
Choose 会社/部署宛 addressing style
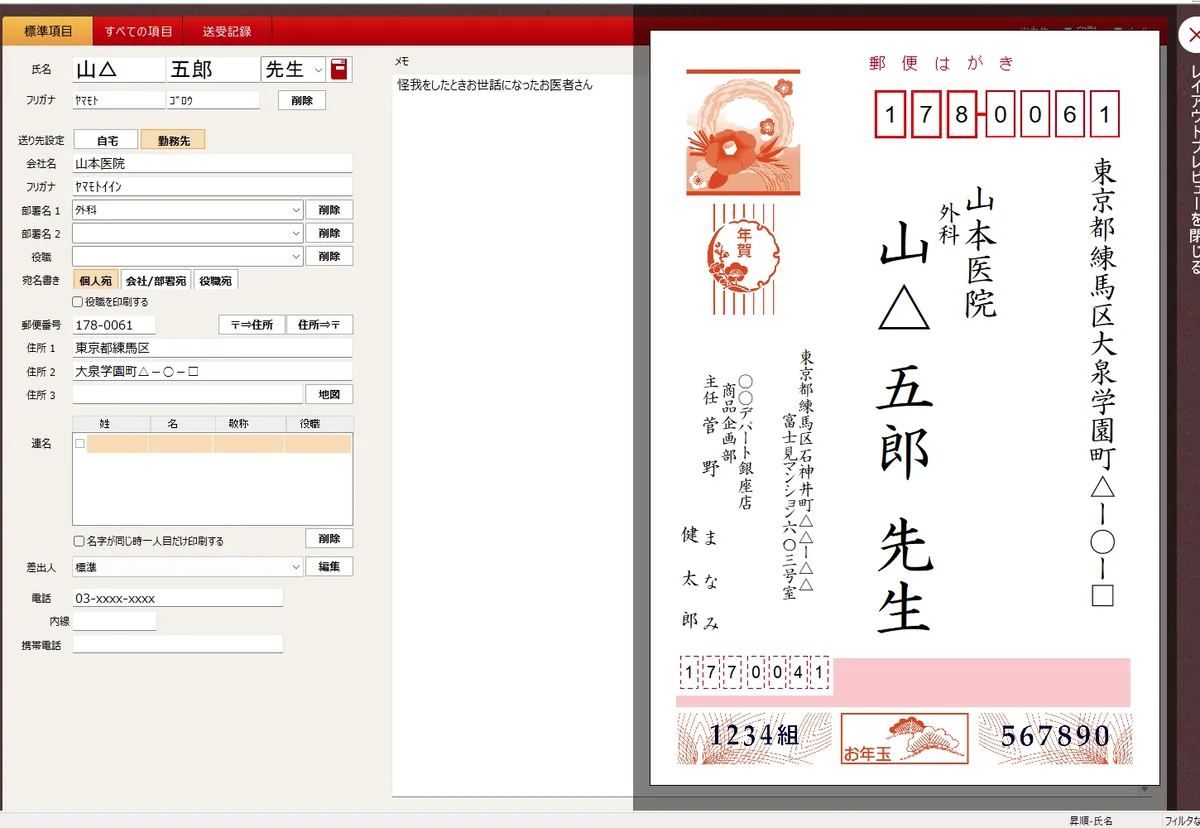coord(155,281)
